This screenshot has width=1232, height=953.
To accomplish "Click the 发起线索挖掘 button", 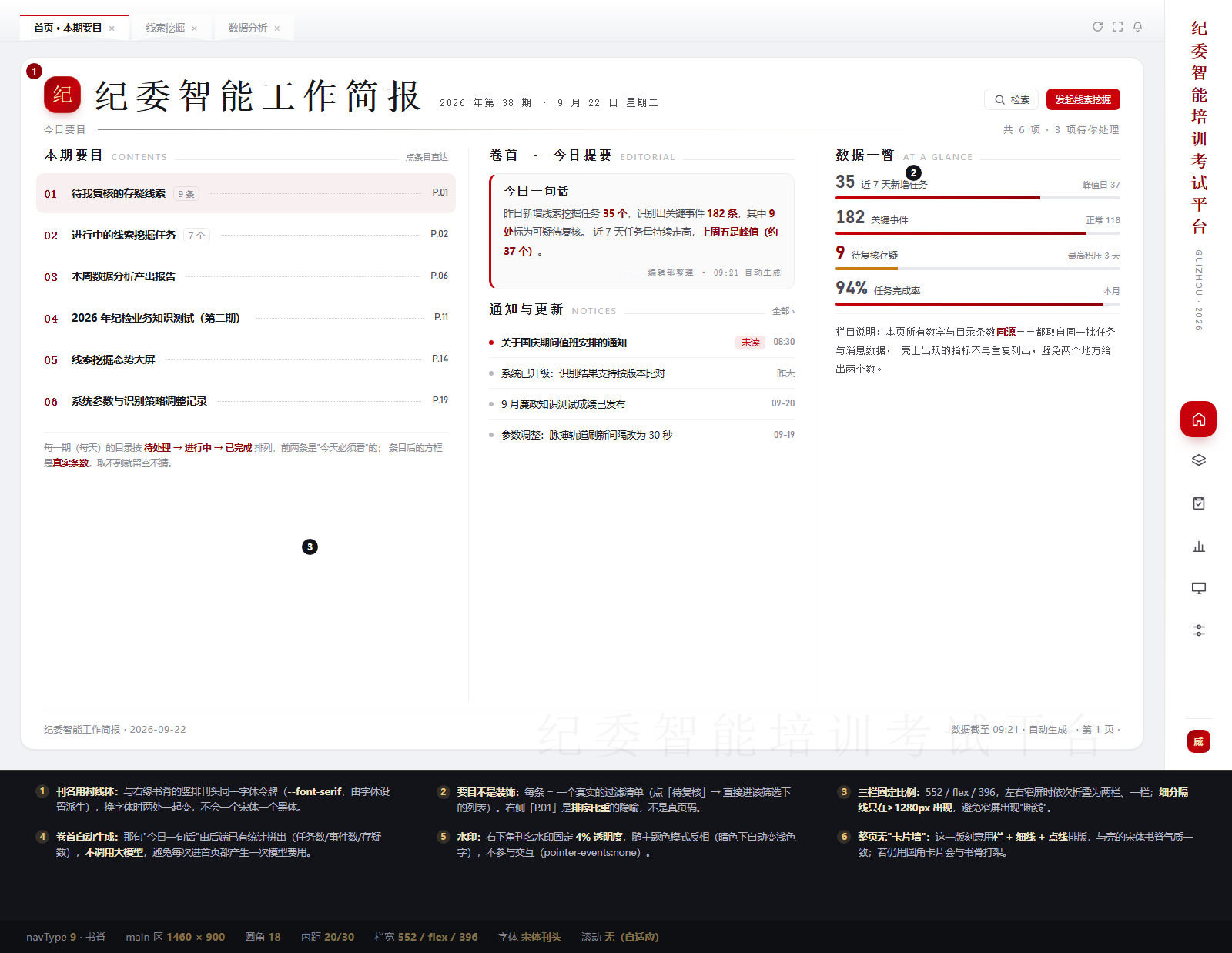I will tap(1083, 99).
